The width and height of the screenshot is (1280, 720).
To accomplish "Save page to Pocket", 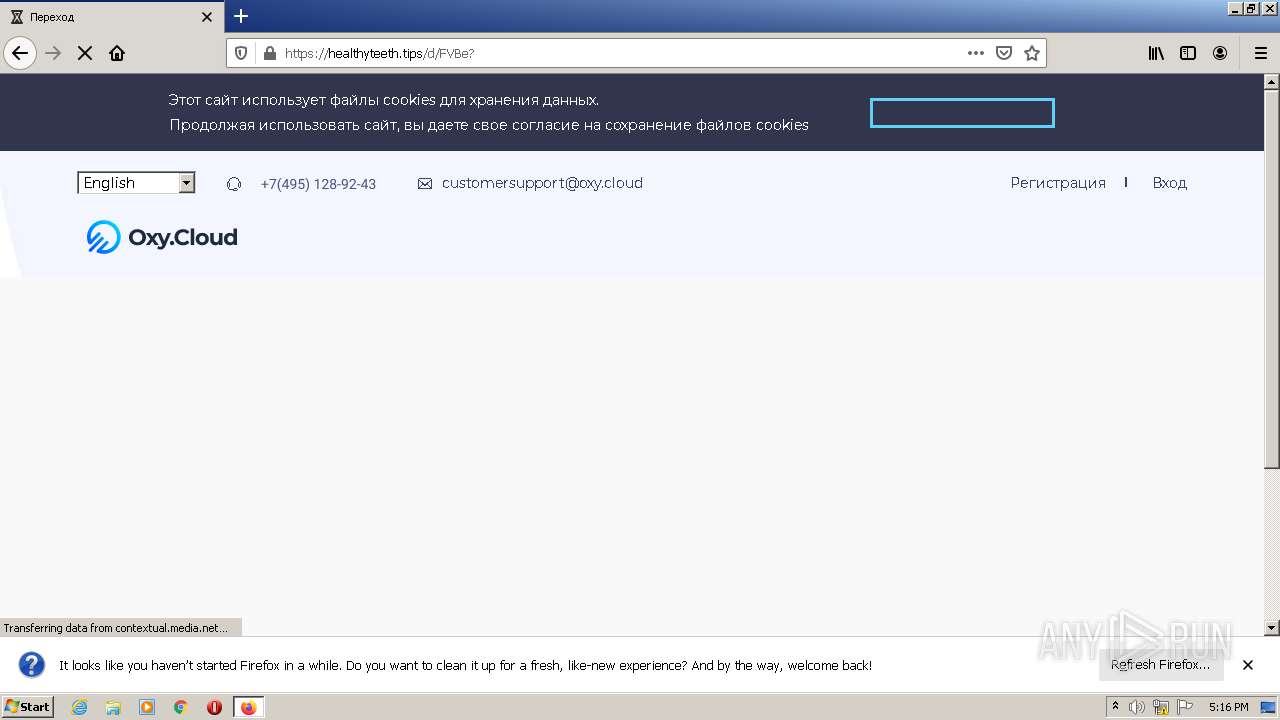I will (x=1004, y=53).
